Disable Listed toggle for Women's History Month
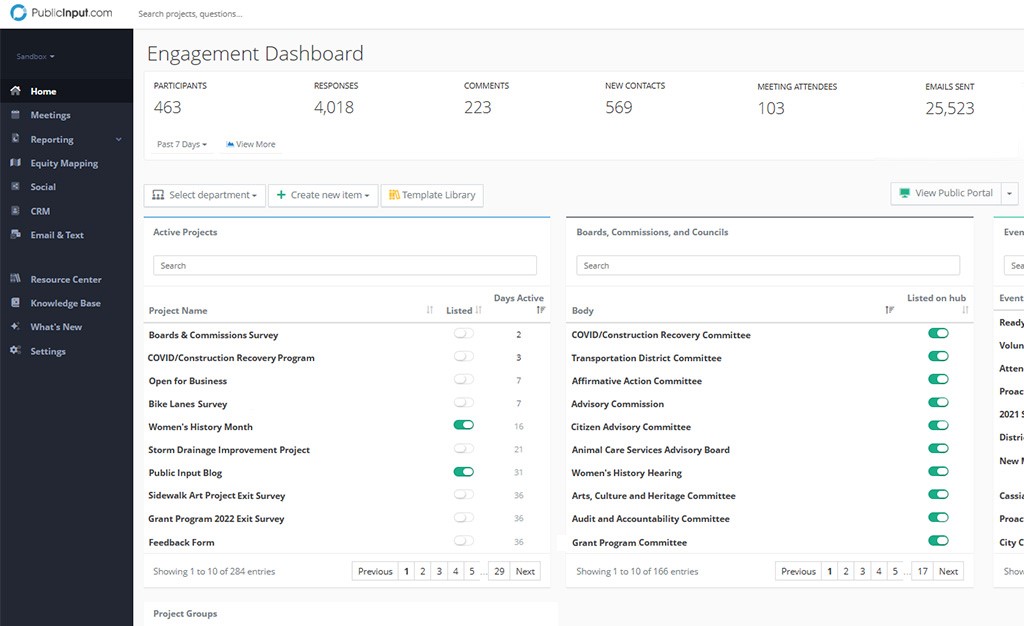 (x=463, y=426)
